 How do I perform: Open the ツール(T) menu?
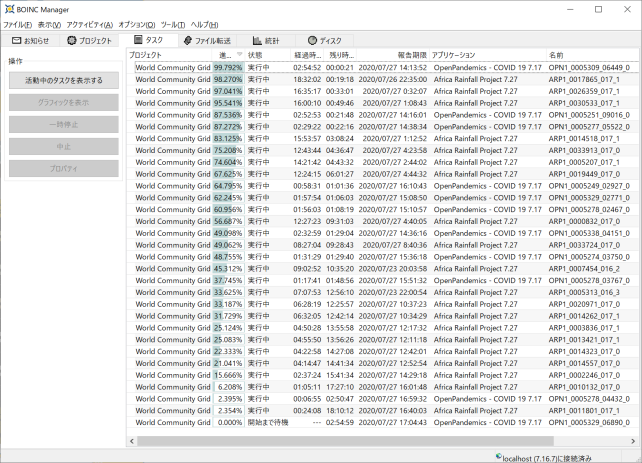click(x=173, y=25)
